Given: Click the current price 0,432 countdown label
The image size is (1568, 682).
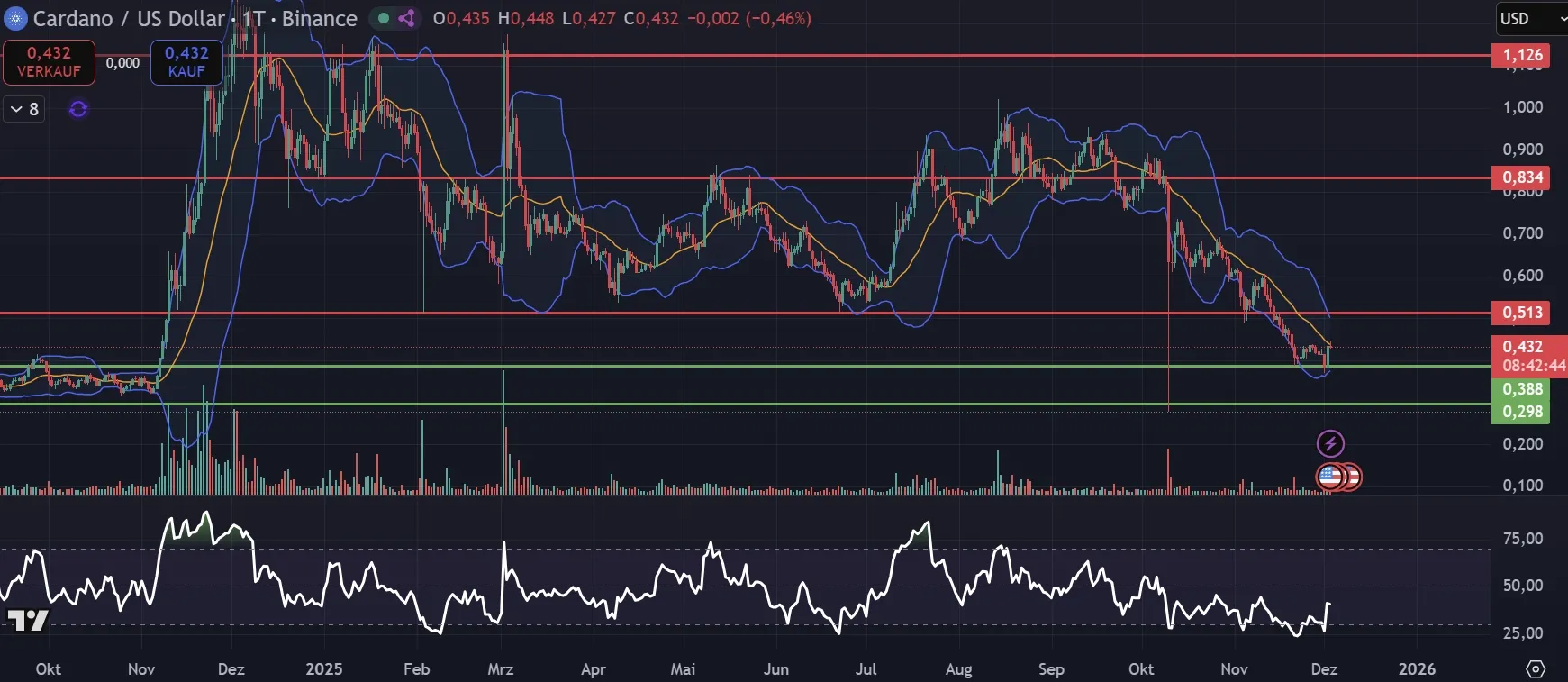Looking at the screenshot, I should [1530, 356].
